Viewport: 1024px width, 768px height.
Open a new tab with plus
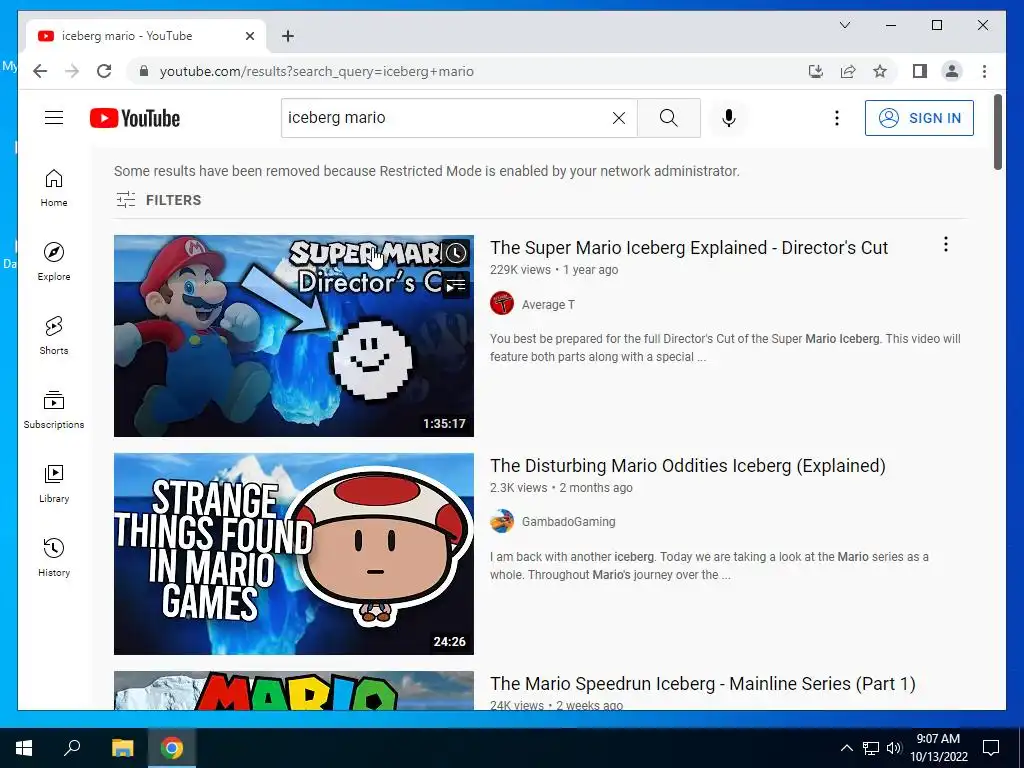click(288, 36)
